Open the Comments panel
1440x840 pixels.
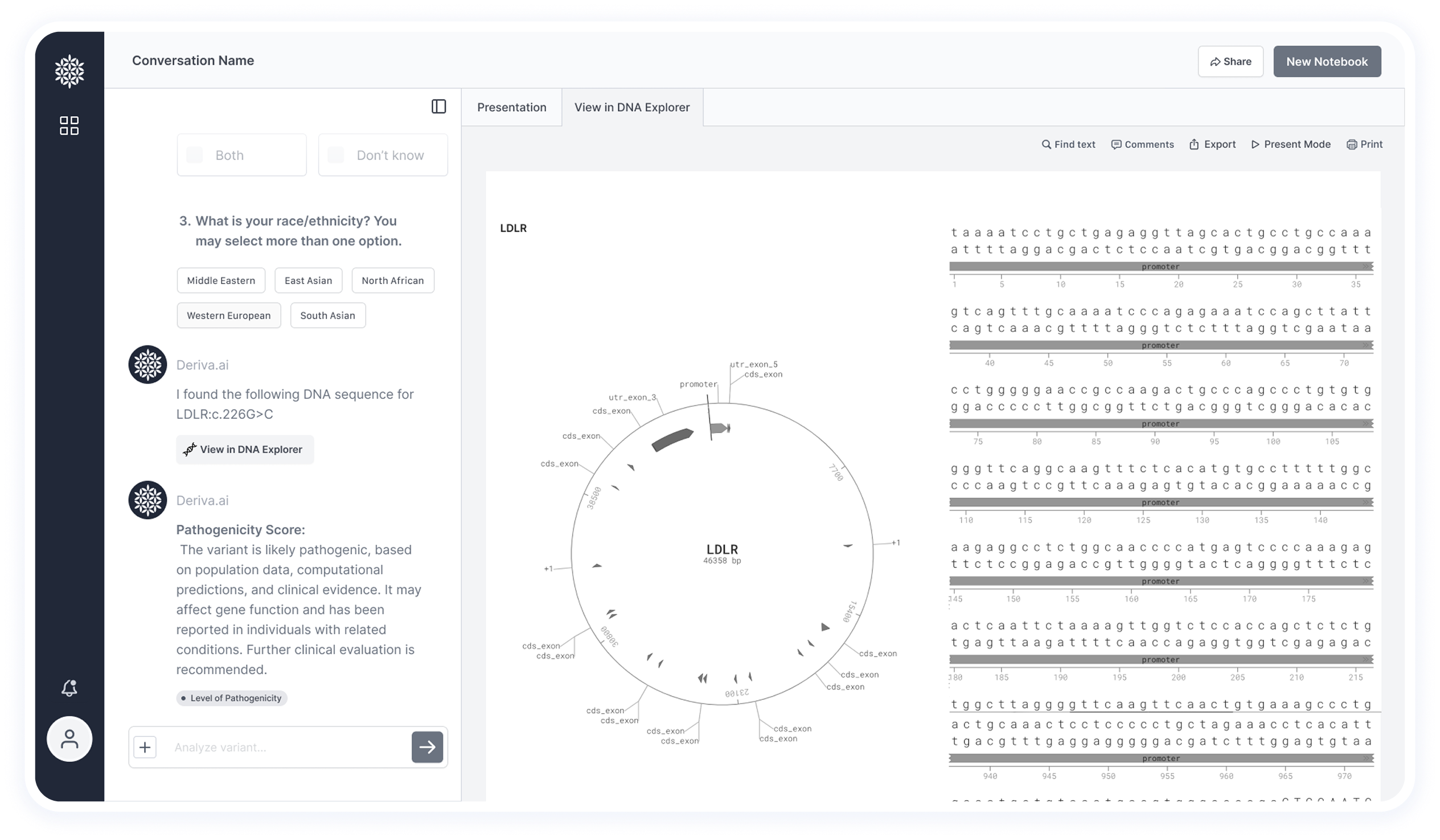pyautogui.click(x=1142, y=145)
